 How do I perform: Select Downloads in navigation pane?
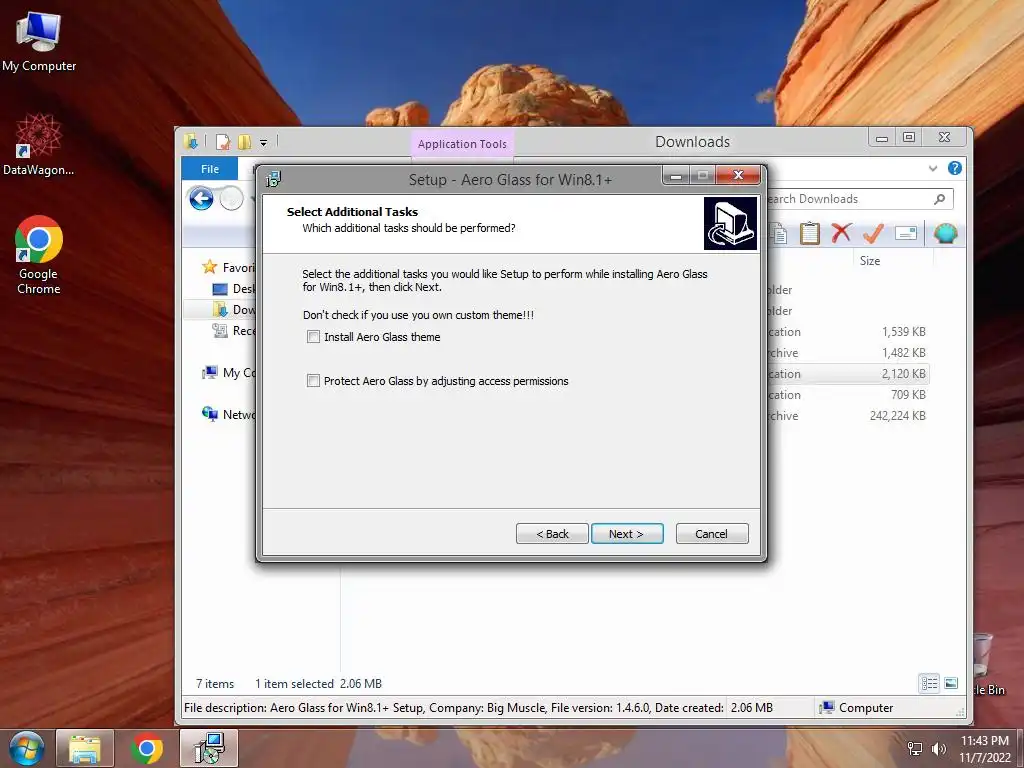pyautogui.click(x=234, y=310)
